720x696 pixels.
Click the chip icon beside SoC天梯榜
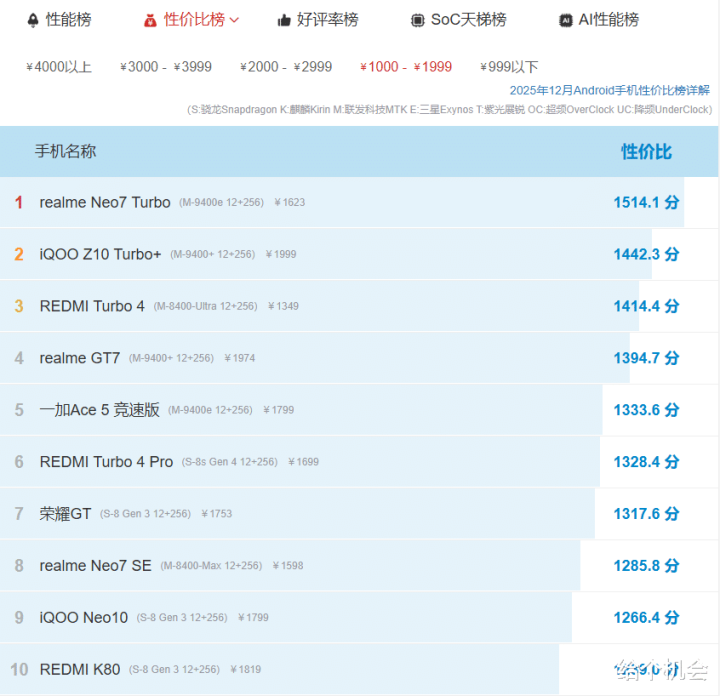(x=417, y=21)
